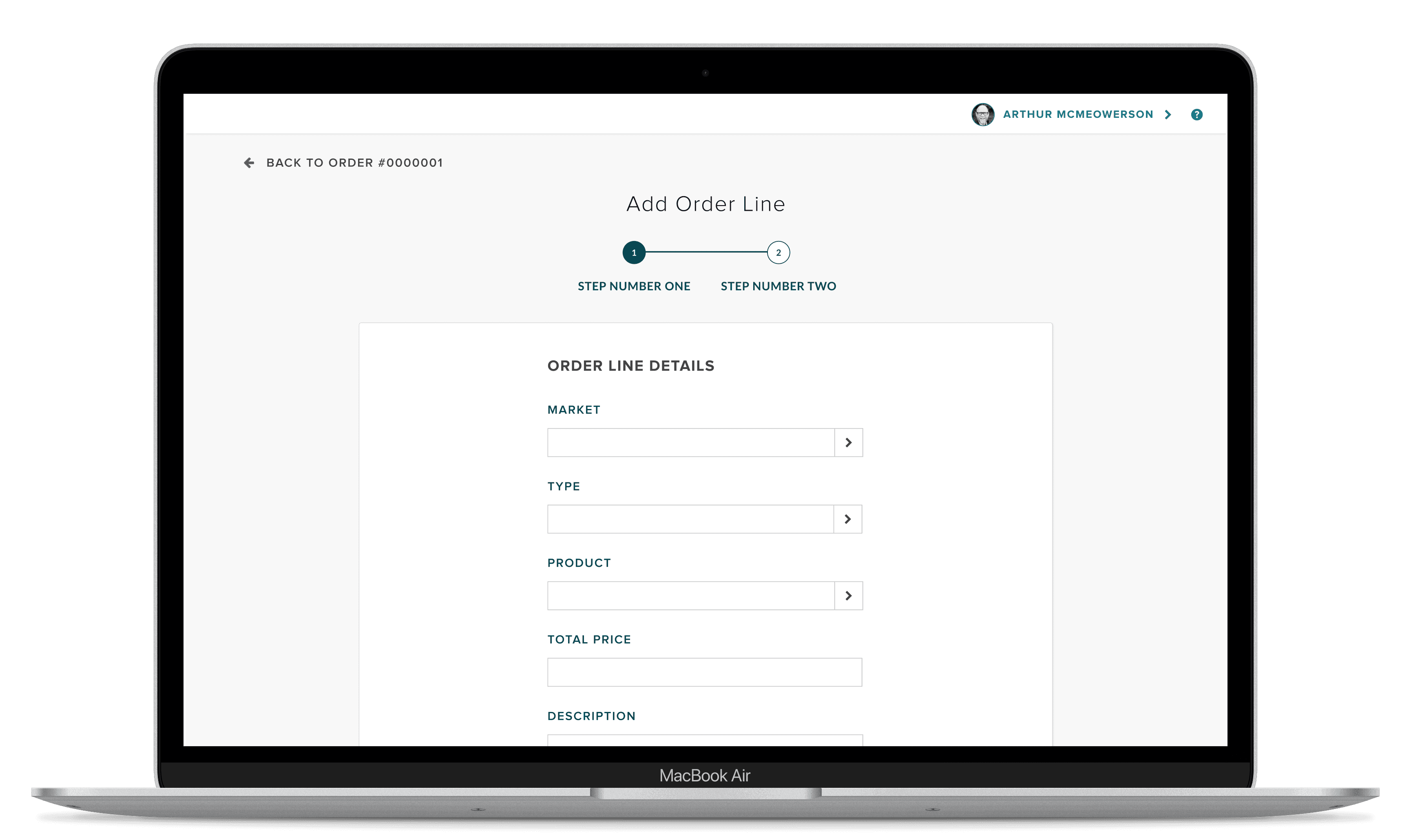Focus the Product input field

click(x=690, y=595)
